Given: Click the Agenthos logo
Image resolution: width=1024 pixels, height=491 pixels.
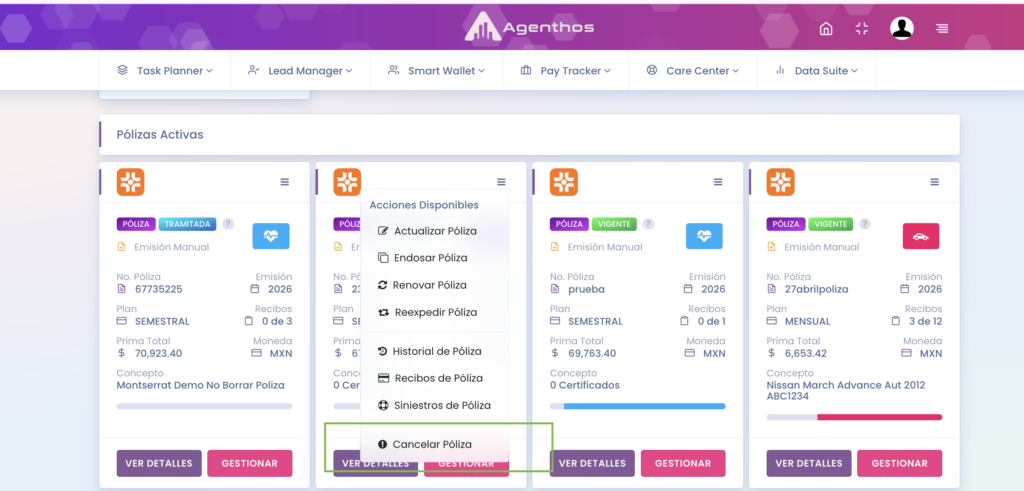Looking at the screenshot, I should [x=529, y=27].
